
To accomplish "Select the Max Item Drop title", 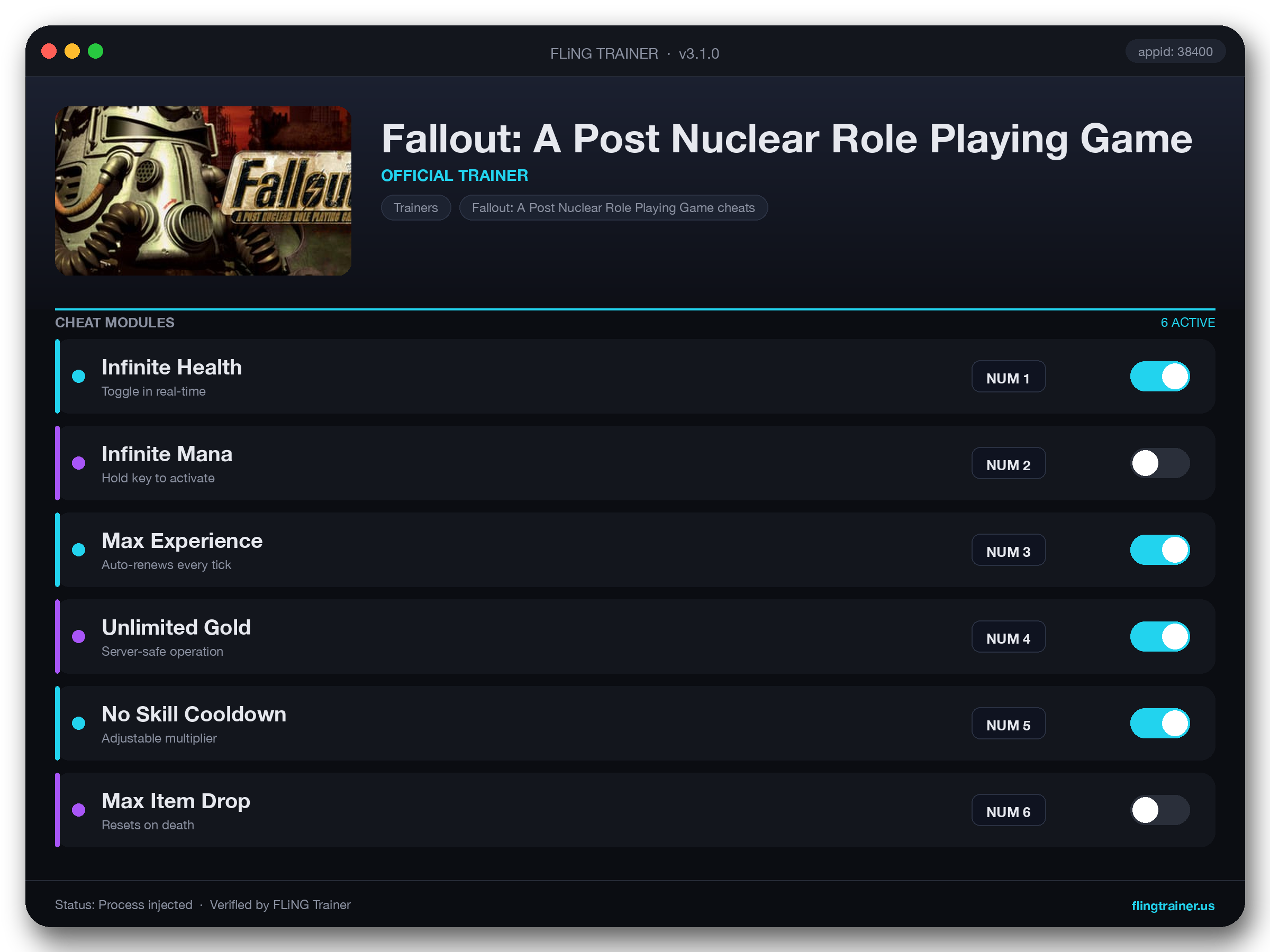I will pyautogui.click(x=176, y=801).
